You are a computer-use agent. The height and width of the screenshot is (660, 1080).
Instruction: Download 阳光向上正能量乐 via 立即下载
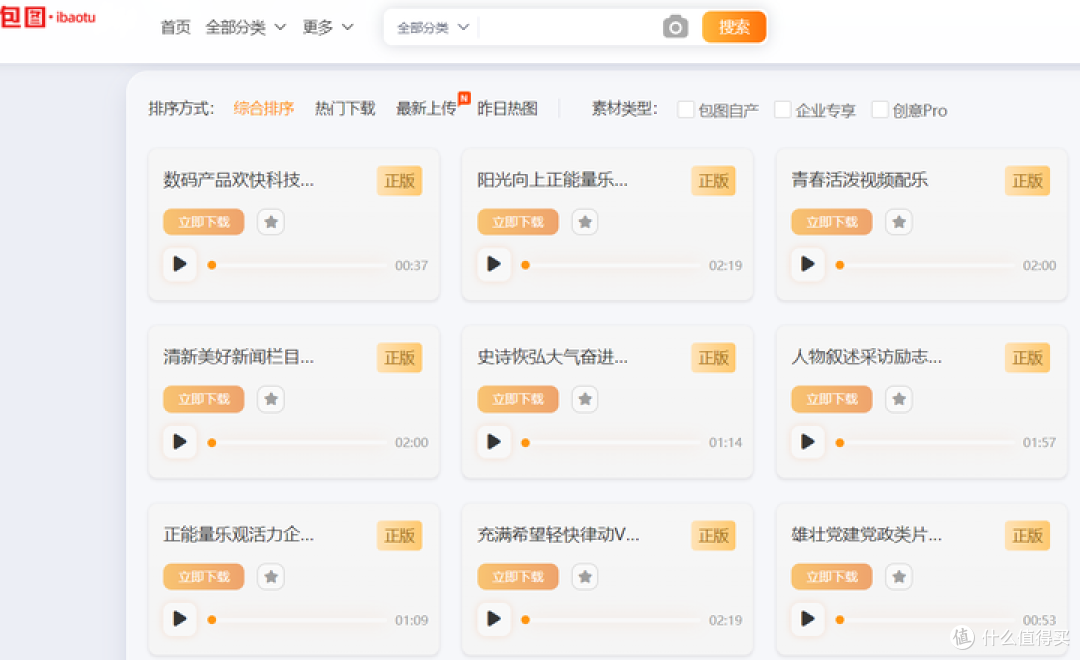(x=518, y=222)
